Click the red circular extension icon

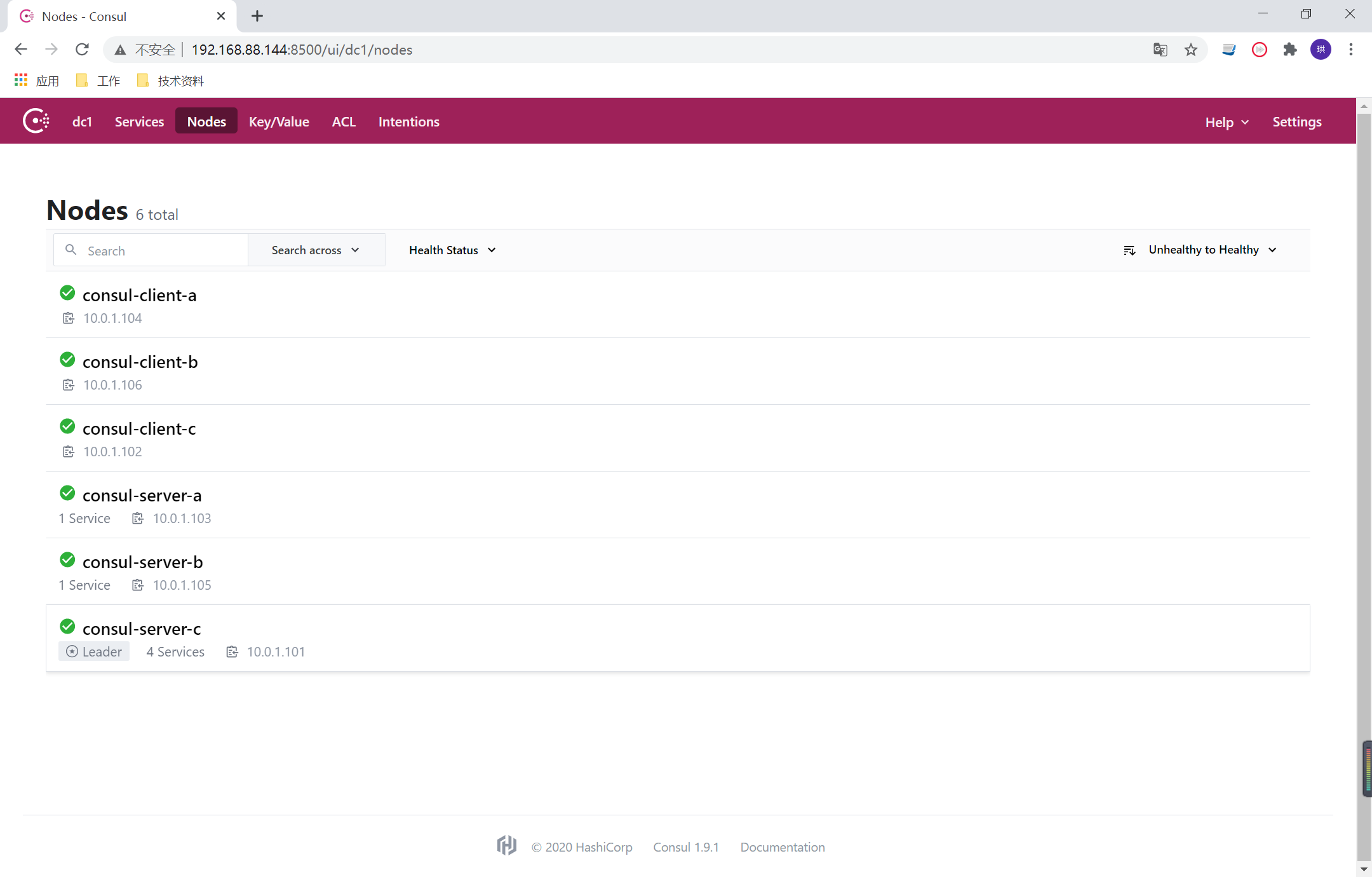(1260, 50)
